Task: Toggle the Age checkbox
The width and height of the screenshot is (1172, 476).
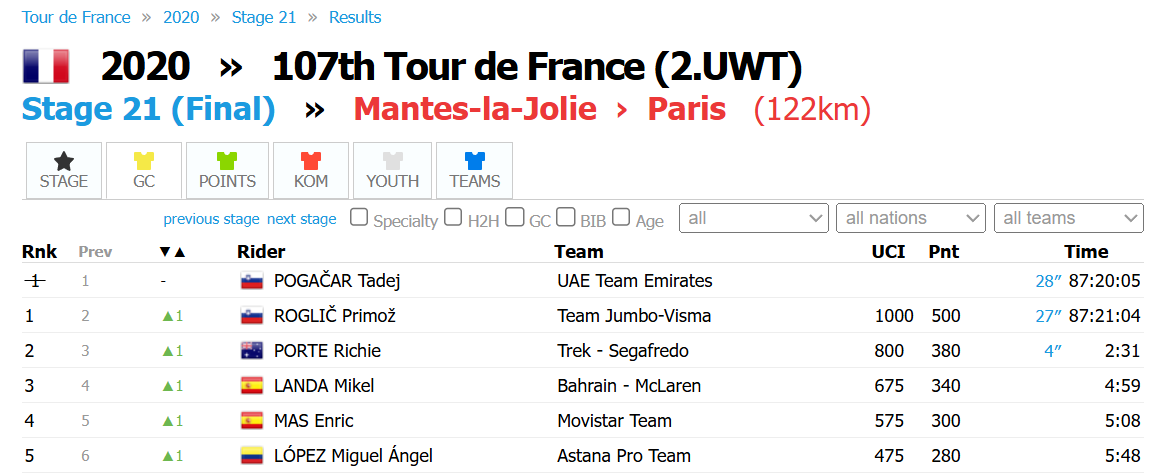Action: coord(621,217)
